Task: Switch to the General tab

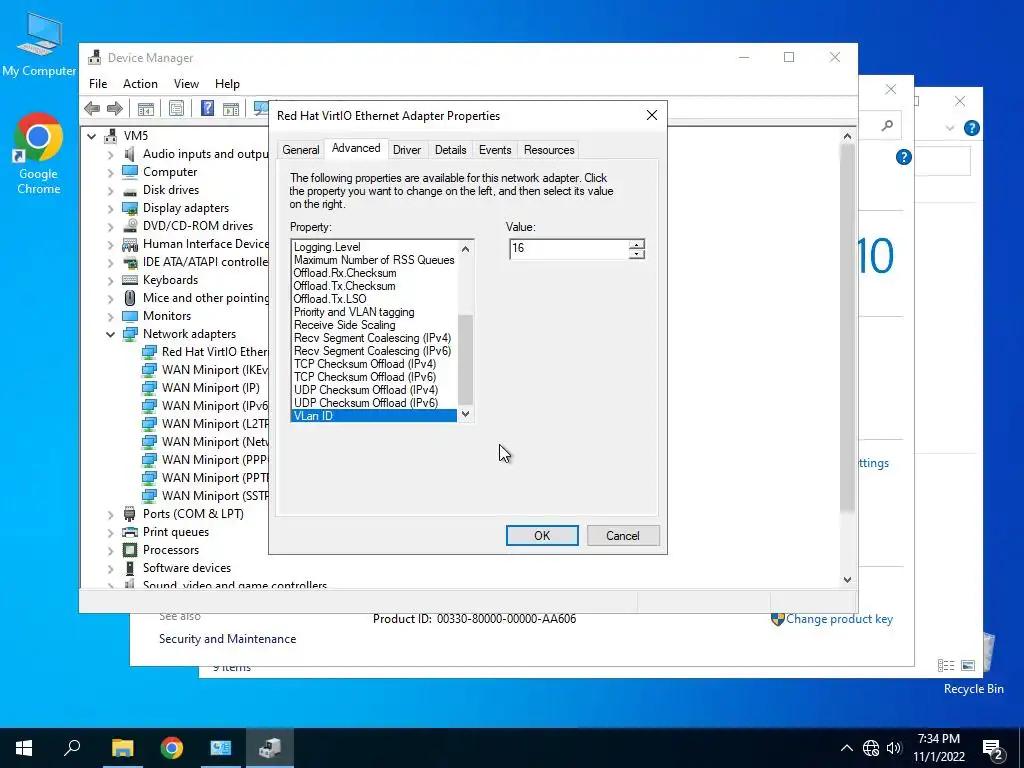Action: click(x=300, y=150)
